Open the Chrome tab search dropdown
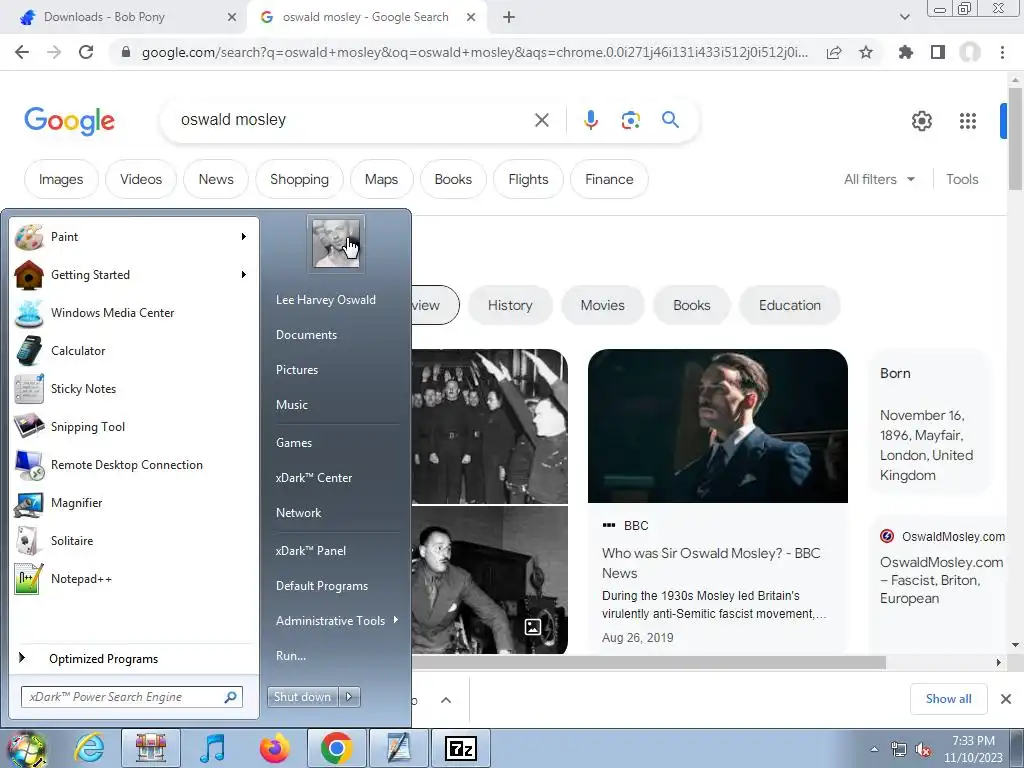The image size is (1024, 768). [x=904, y=17]
